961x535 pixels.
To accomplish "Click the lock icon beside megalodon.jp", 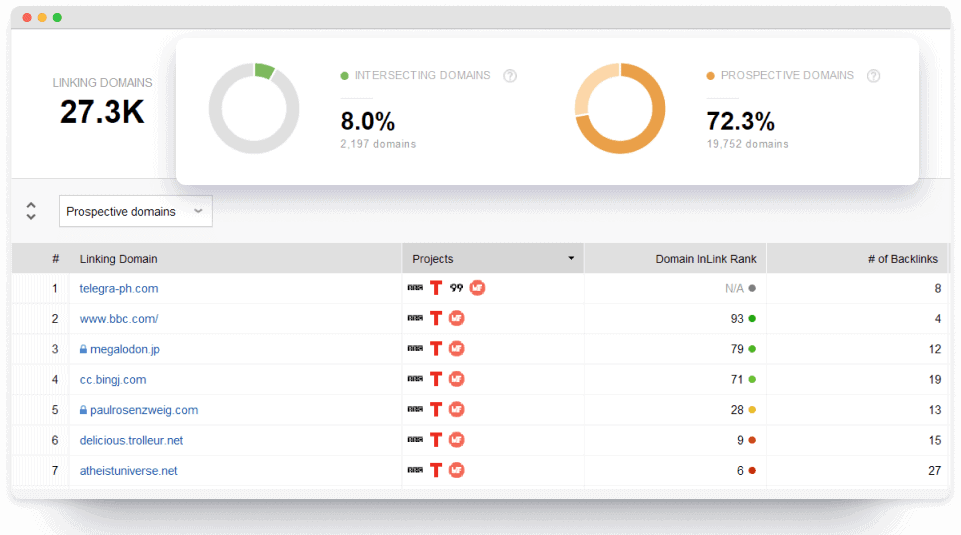I will point(84,350).
